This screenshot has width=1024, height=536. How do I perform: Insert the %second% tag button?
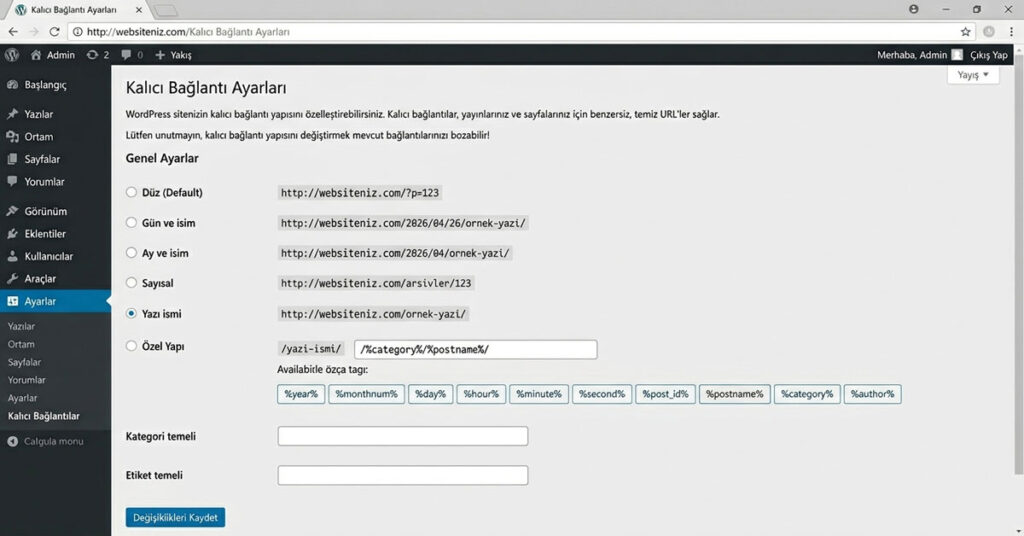point(602,394)
